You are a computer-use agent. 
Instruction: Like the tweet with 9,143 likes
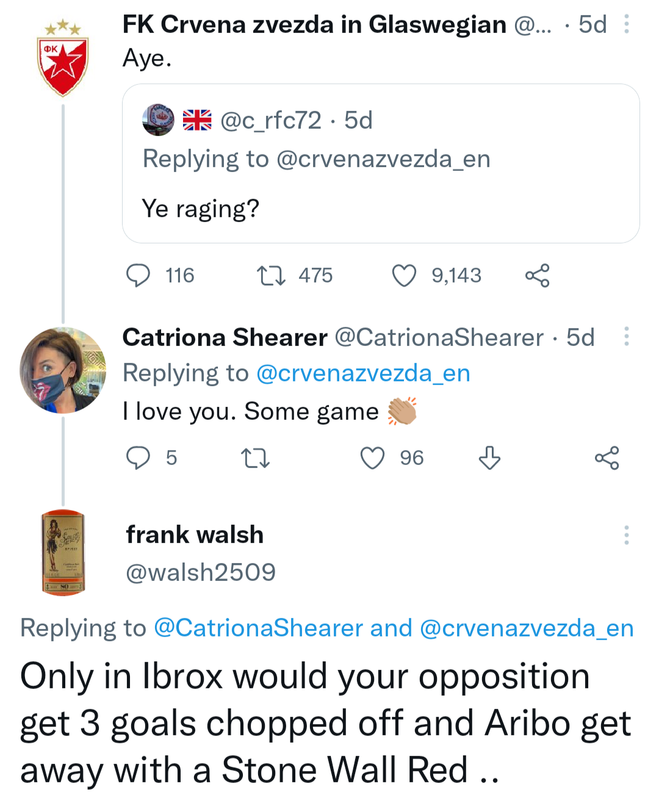[404, 275]
